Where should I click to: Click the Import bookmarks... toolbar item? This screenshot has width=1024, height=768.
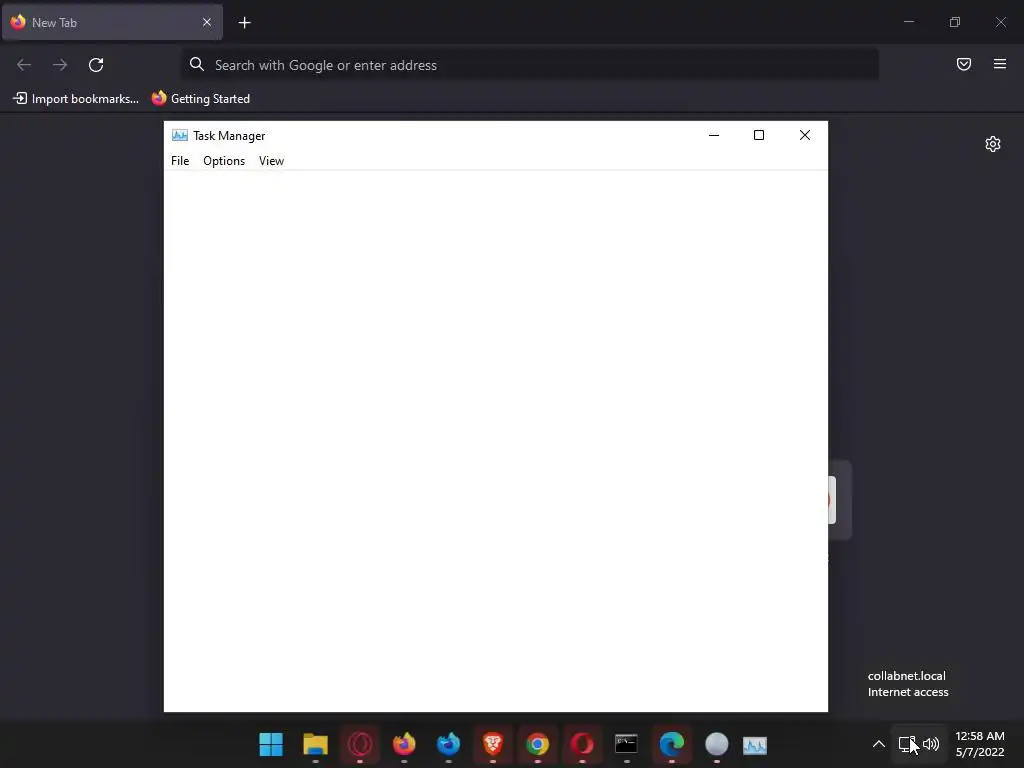76,99
